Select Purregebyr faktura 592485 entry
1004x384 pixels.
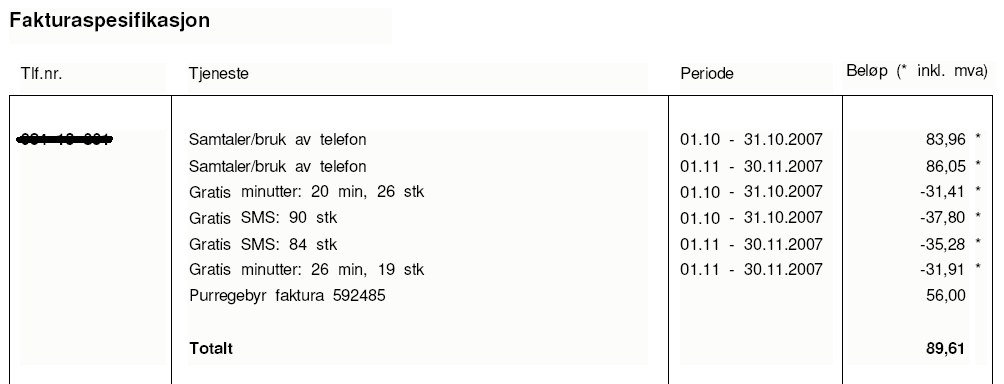[x=287, y=296]
